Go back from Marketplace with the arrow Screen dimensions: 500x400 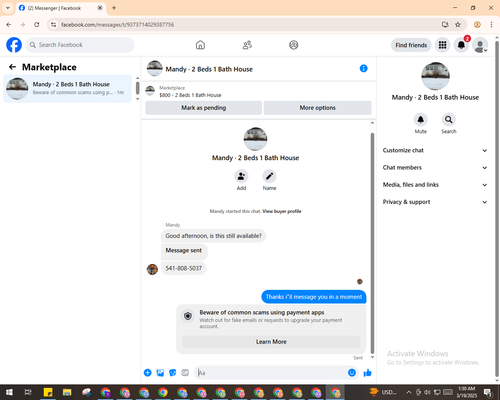click(x=12, y=67)
